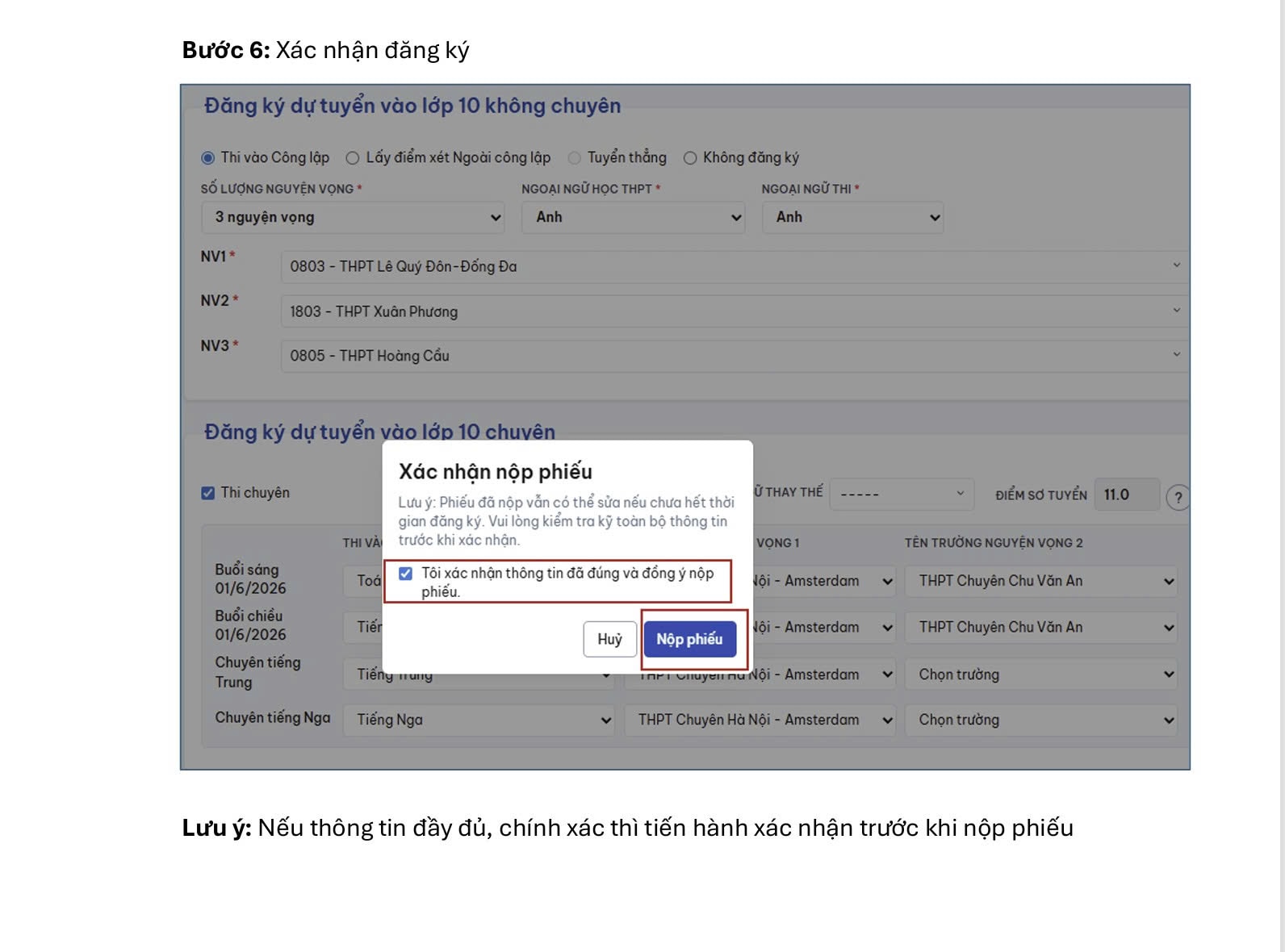Click the Huỷ cancel button

tap(609, 639)
